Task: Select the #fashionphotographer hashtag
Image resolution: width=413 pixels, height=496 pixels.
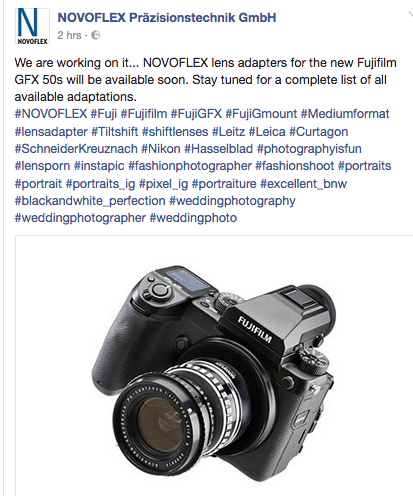Action: click(x=190, y=166)
